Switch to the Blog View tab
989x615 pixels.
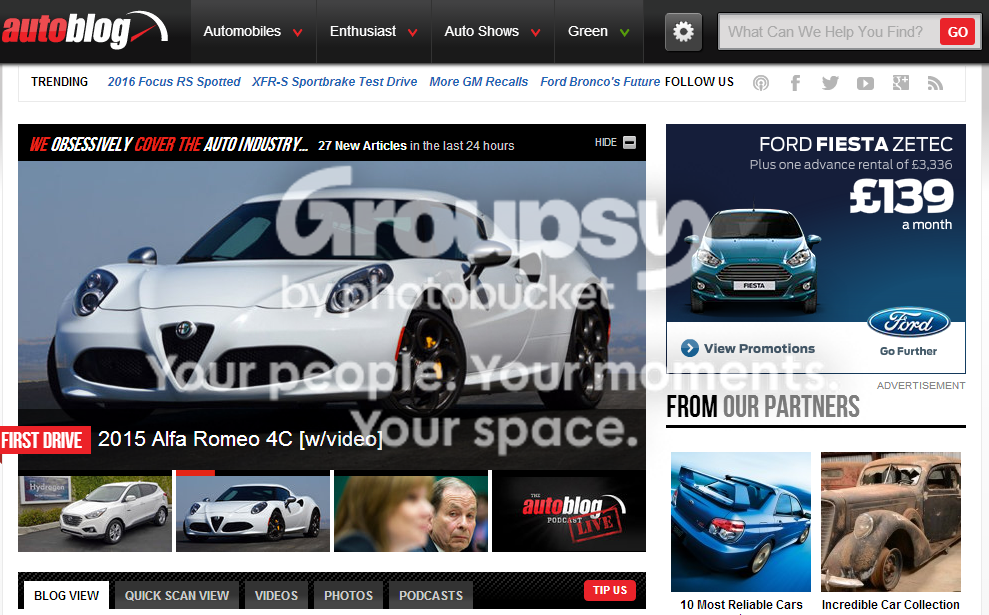66,595
